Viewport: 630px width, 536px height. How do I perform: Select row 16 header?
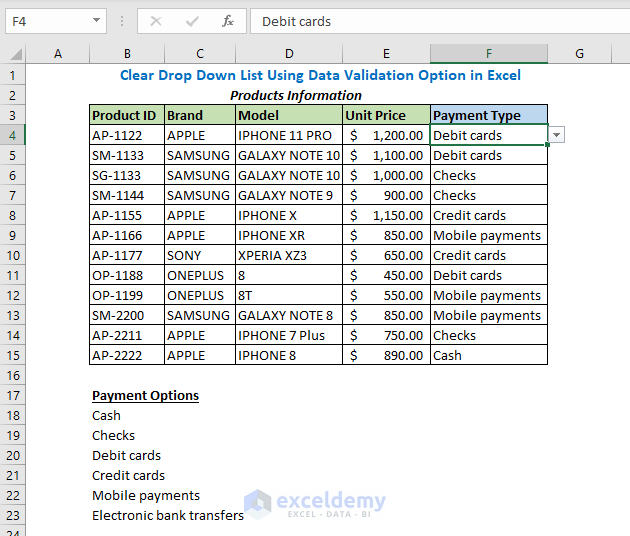pyautogui.click(x=12, y=376)
